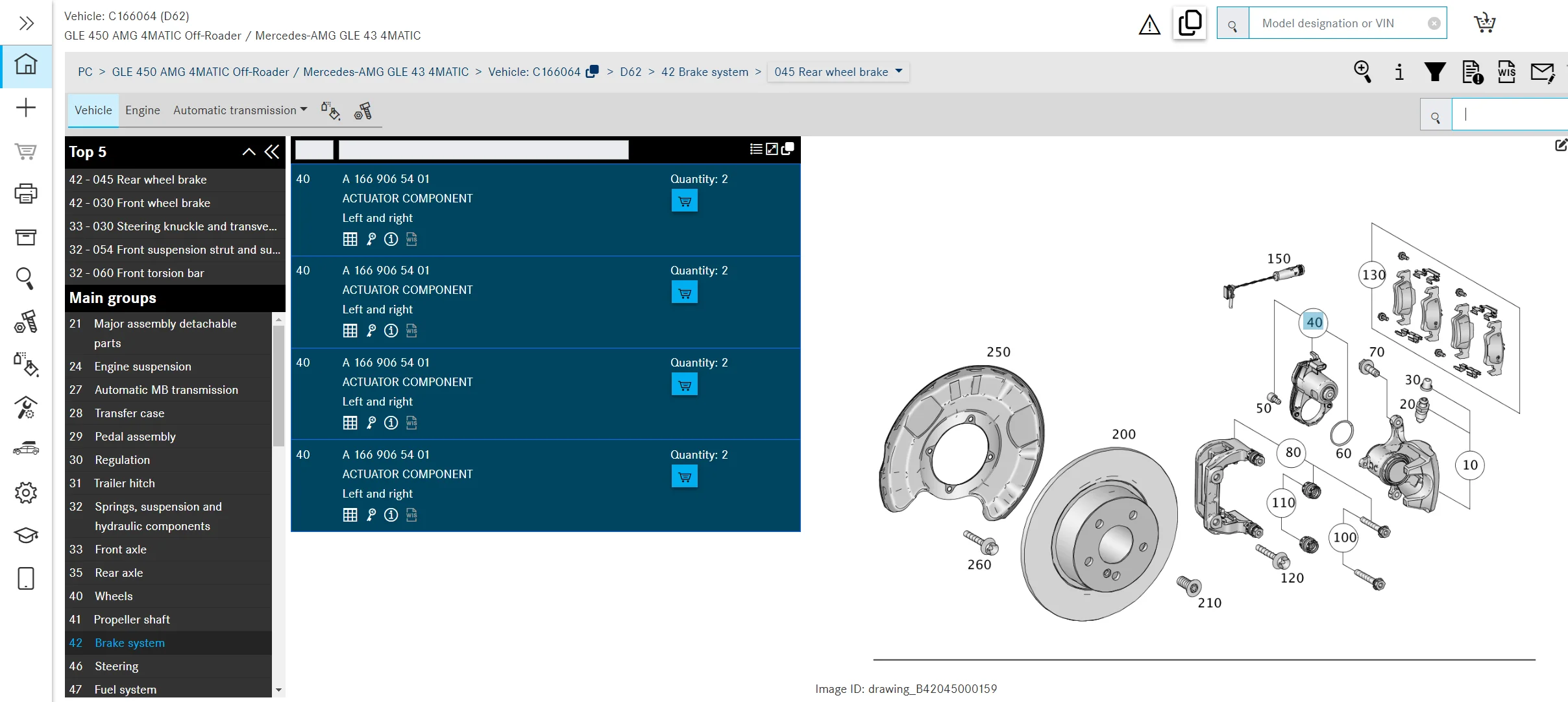Screen dimensions: 1568x702
Task: Open the tablet device icon in sidebar
Action: (26, 578)
